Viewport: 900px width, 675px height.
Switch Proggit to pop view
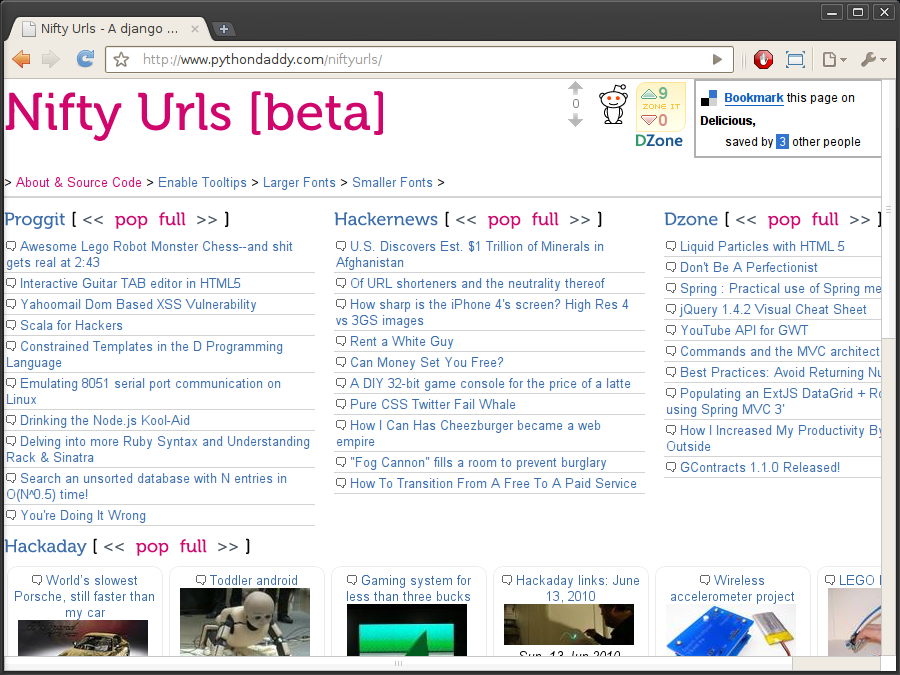pos(131,220)
